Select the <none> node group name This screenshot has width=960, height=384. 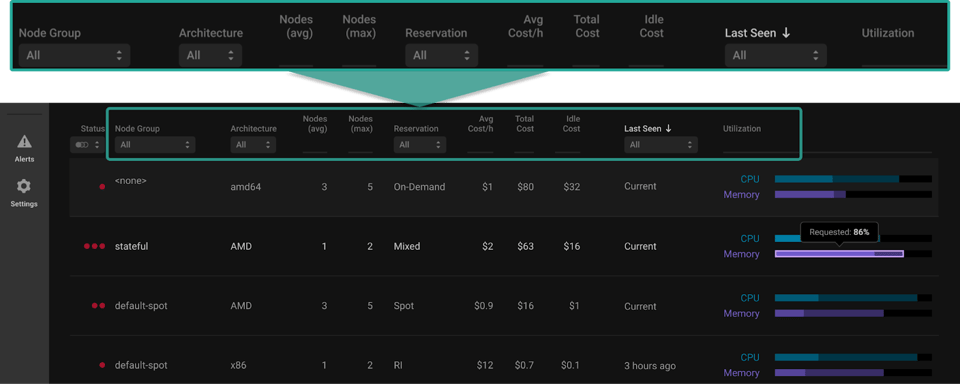pyautogui.click(x=130, y=181)
